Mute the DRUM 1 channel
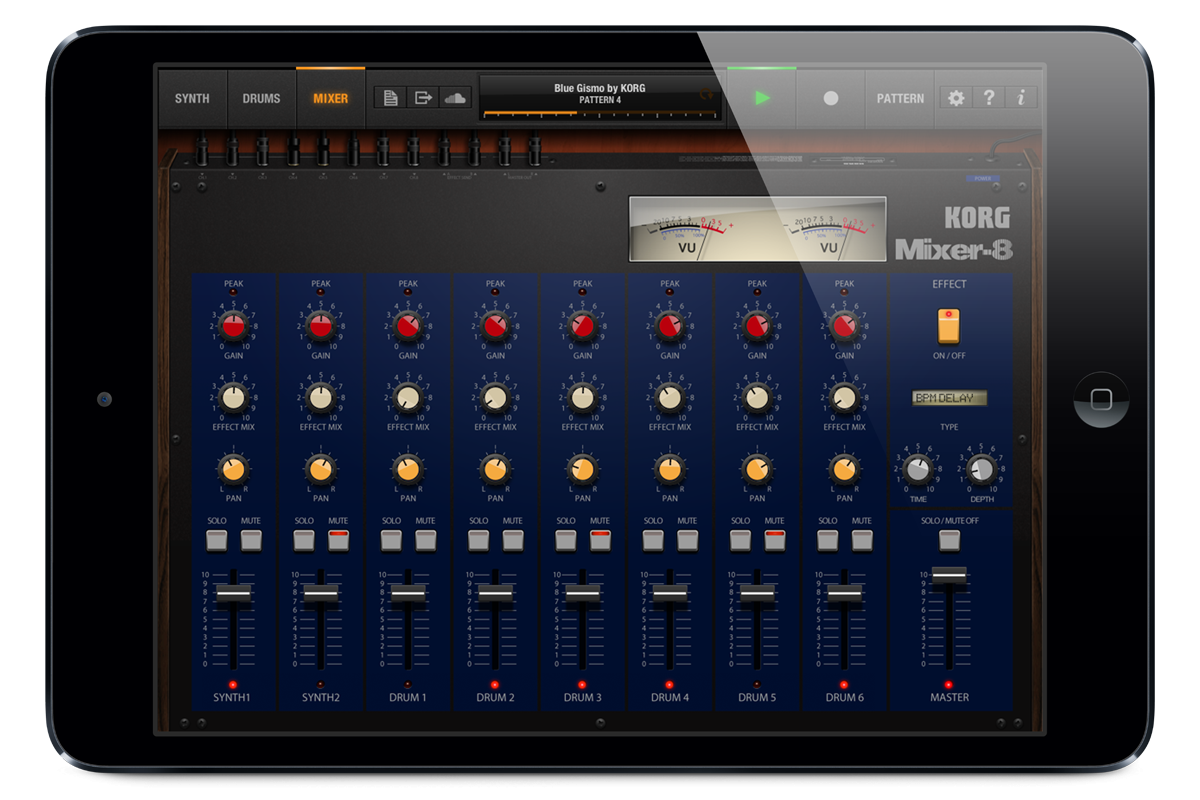Image resolution: width=1200 pixels, height=800 pixels. pyautogui.click(x=426, y=540)
